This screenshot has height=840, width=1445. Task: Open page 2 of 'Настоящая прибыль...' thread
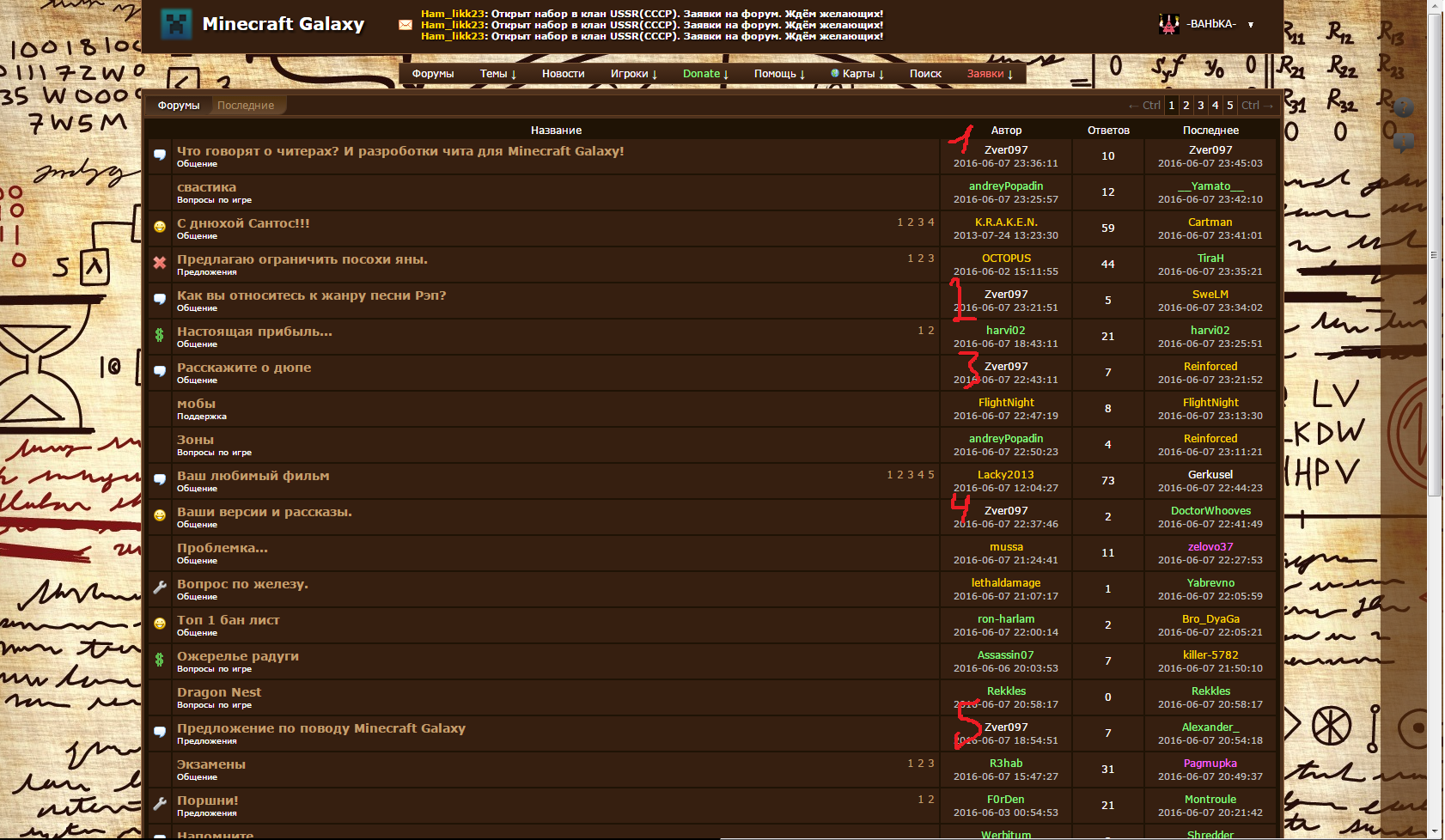pyautogui.click(x=931, y=331)
